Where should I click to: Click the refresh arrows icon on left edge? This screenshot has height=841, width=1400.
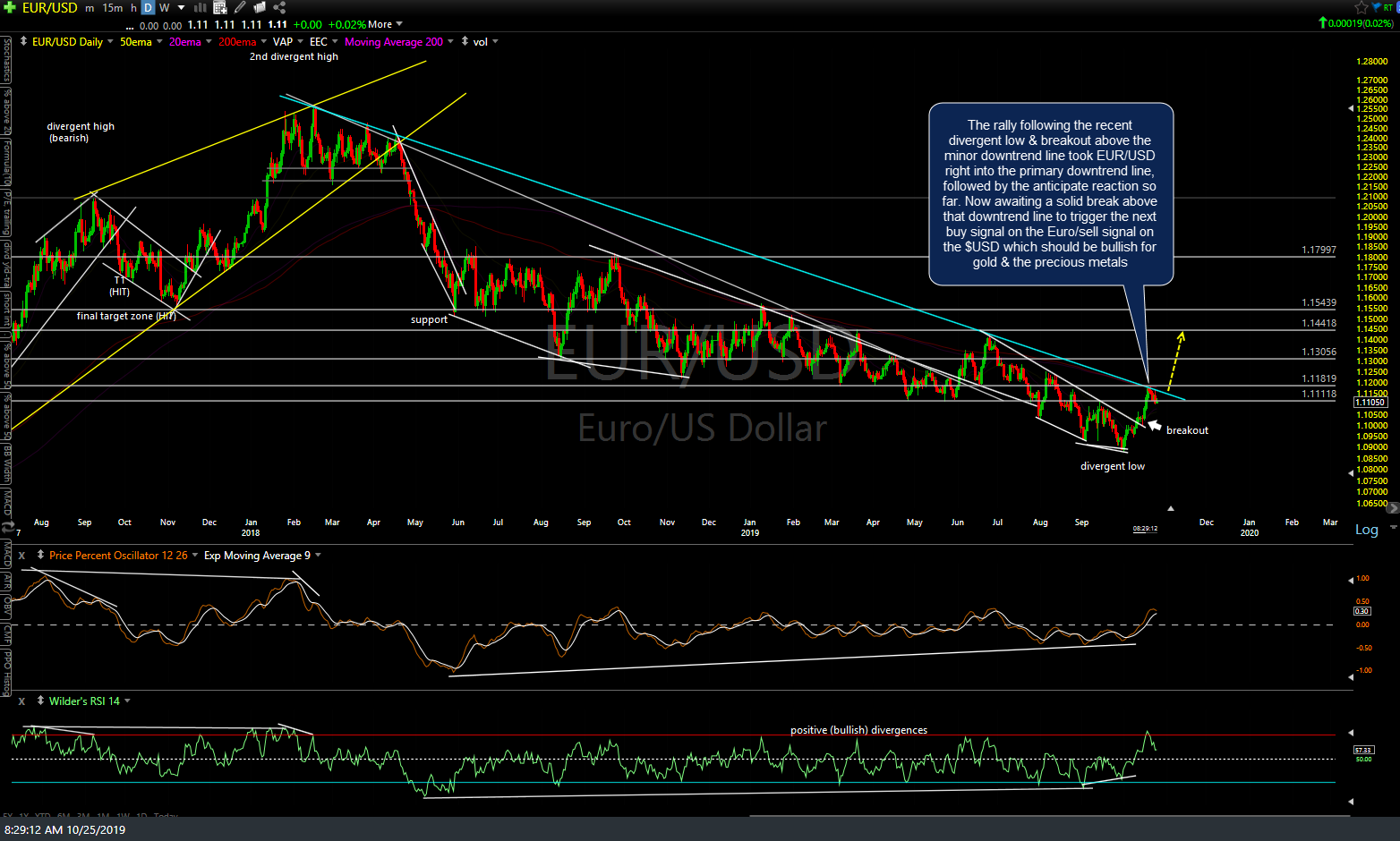coord(7,528)
